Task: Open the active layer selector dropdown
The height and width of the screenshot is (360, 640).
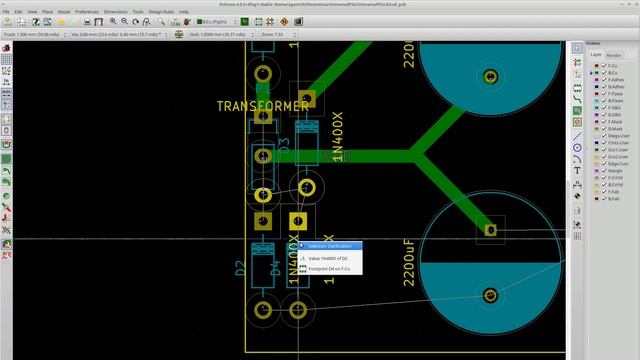Action: pyautogui.click(x=216, y=22)
